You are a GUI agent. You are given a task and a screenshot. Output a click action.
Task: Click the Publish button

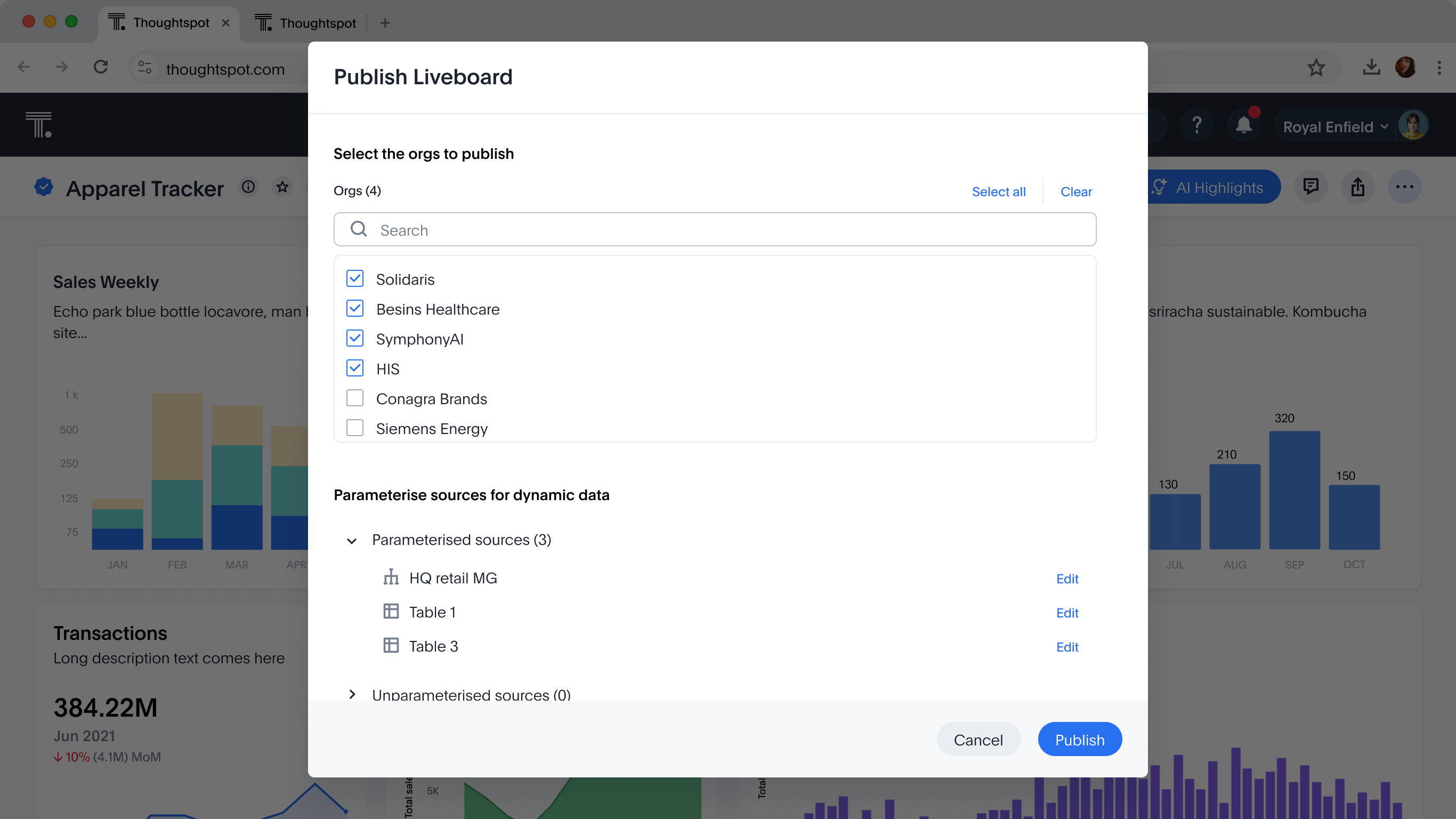1080,739
